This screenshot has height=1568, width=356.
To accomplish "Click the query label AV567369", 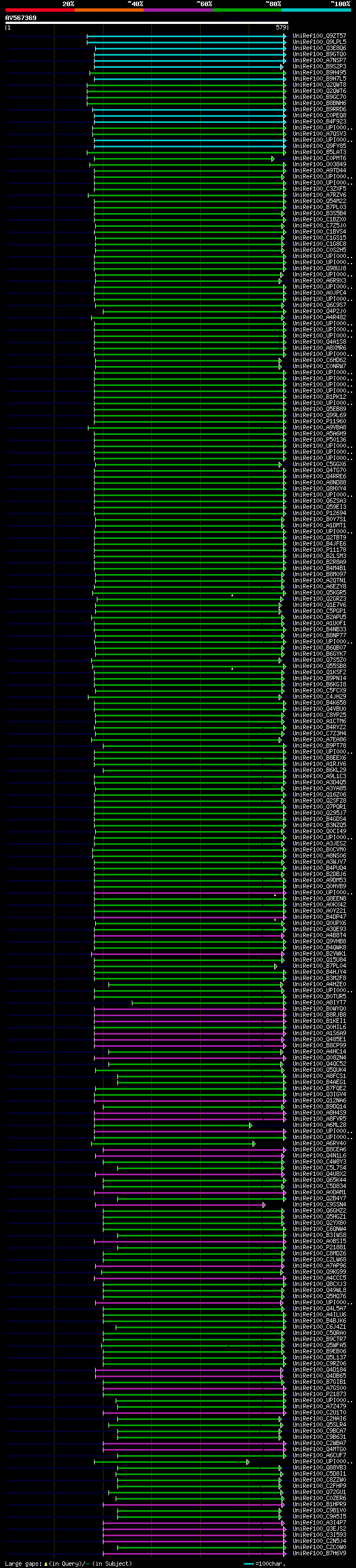I will click(x=21, y=18).
